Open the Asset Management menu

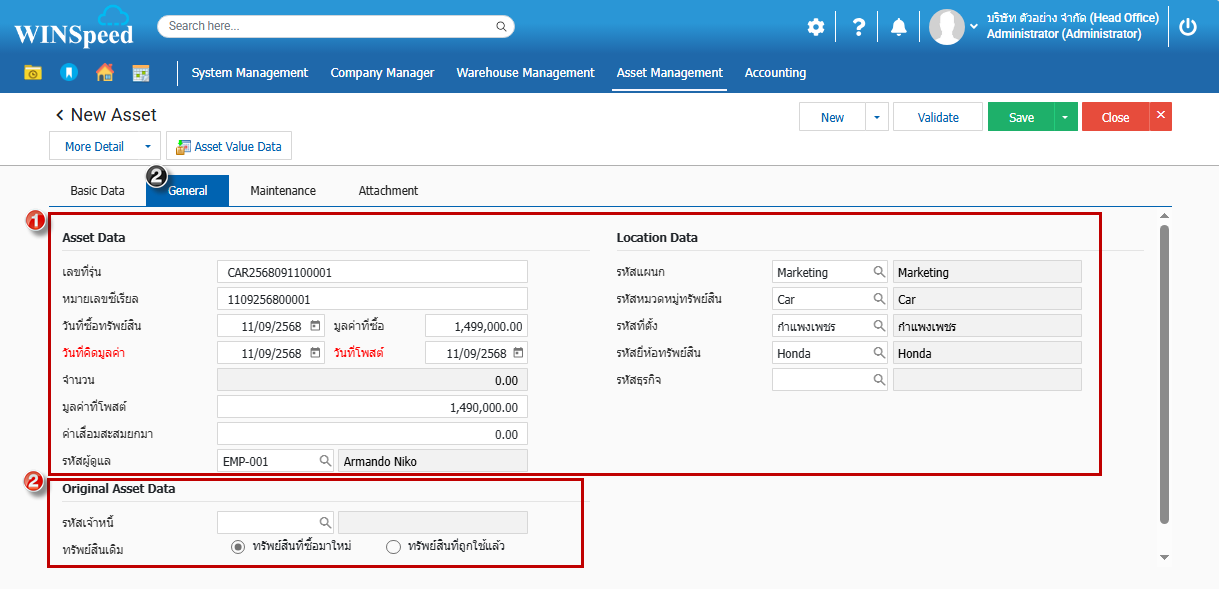(x=669, y=73)
